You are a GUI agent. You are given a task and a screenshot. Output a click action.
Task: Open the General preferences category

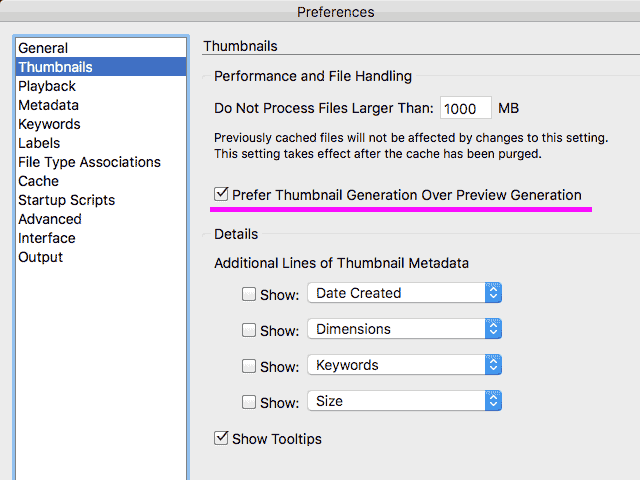point(43,48)
